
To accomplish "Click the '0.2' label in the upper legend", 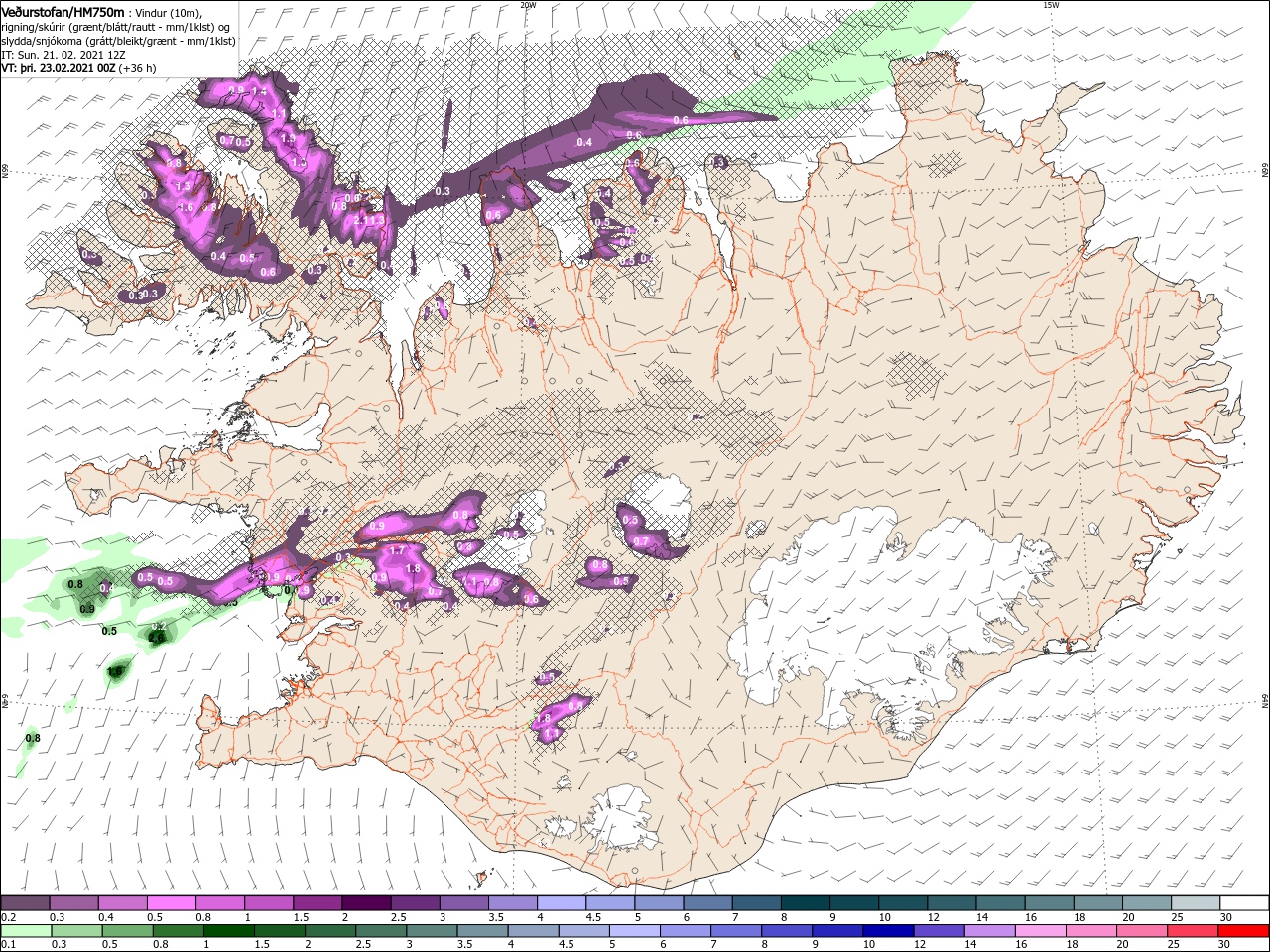I will click(8, 917).
